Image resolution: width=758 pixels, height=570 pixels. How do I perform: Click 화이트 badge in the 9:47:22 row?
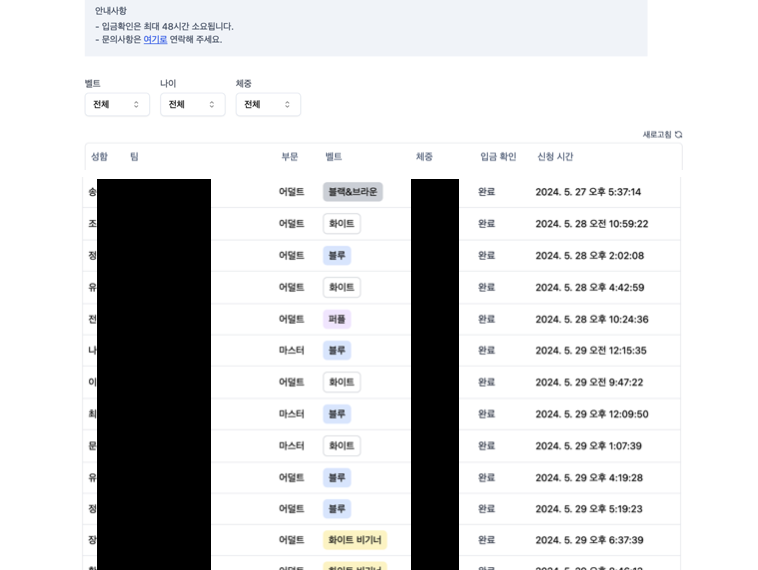pyautogui.click(x=342, y=382)
